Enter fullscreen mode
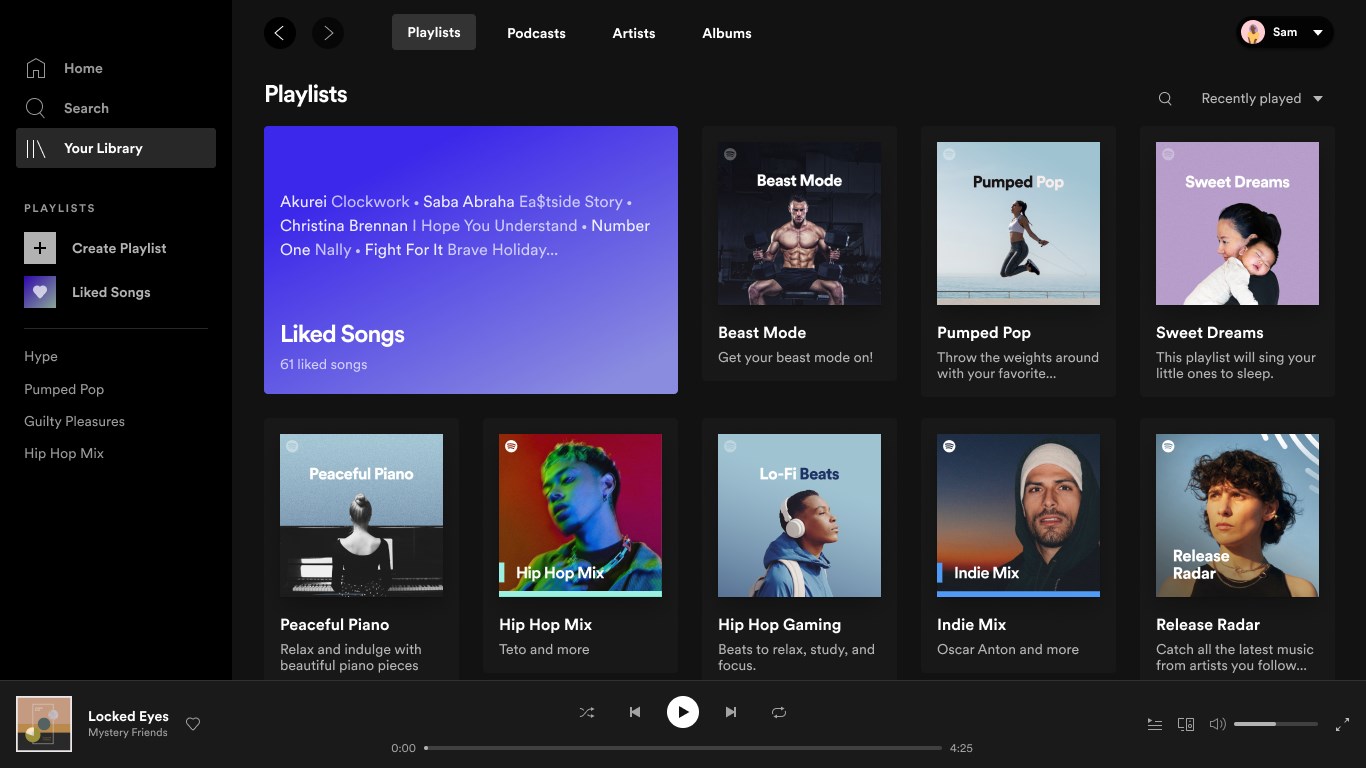1366x768 pixels. [x=1343, y=724]
